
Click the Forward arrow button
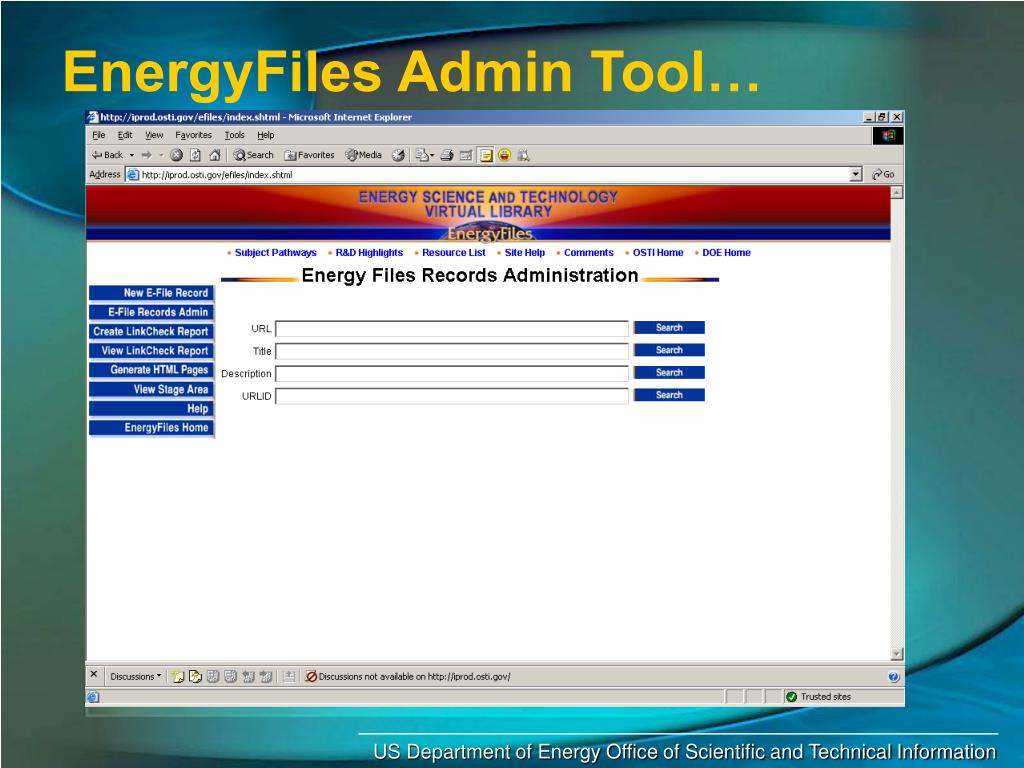click(x=146, y=155)
